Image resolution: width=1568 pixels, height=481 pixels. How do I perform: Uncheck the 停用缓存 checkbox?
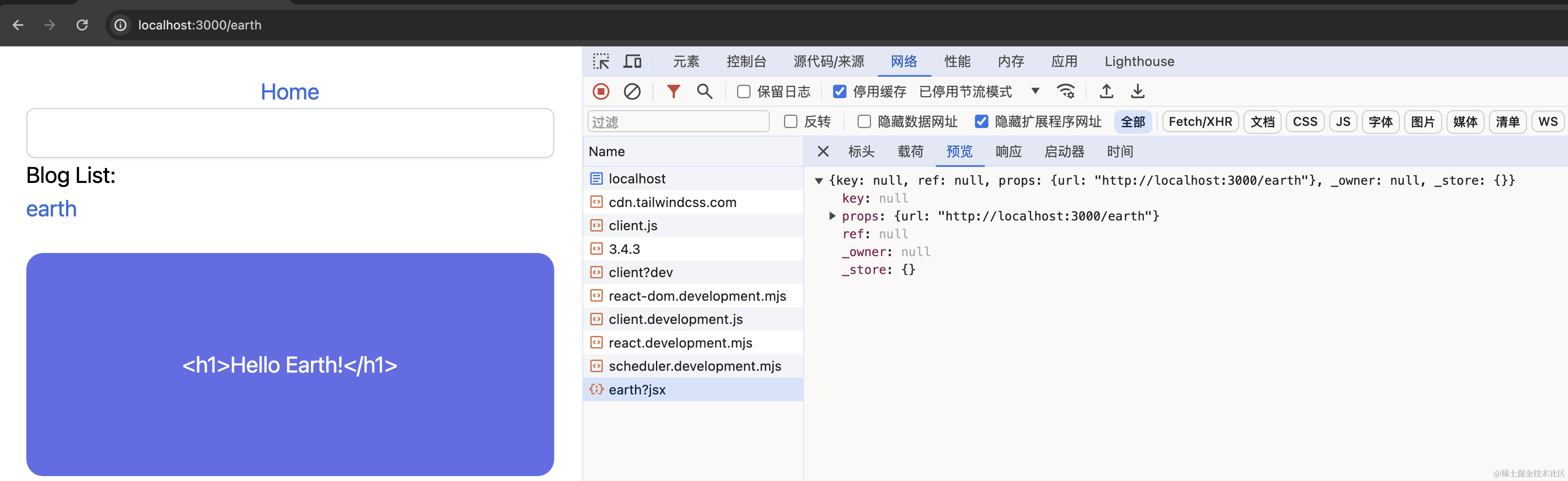(x=839, y=91)
